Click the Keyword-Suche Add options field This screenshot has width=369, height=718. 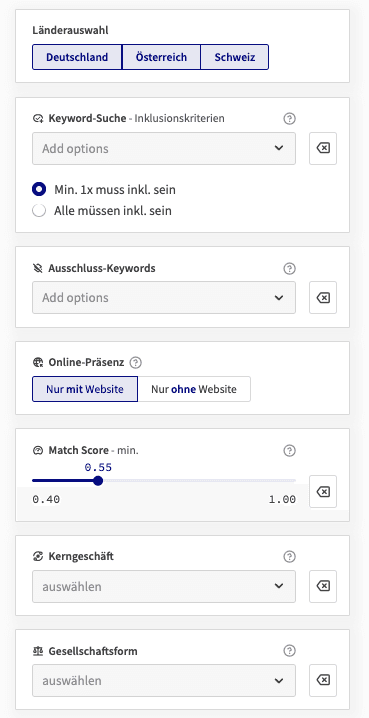coord(164,148)
